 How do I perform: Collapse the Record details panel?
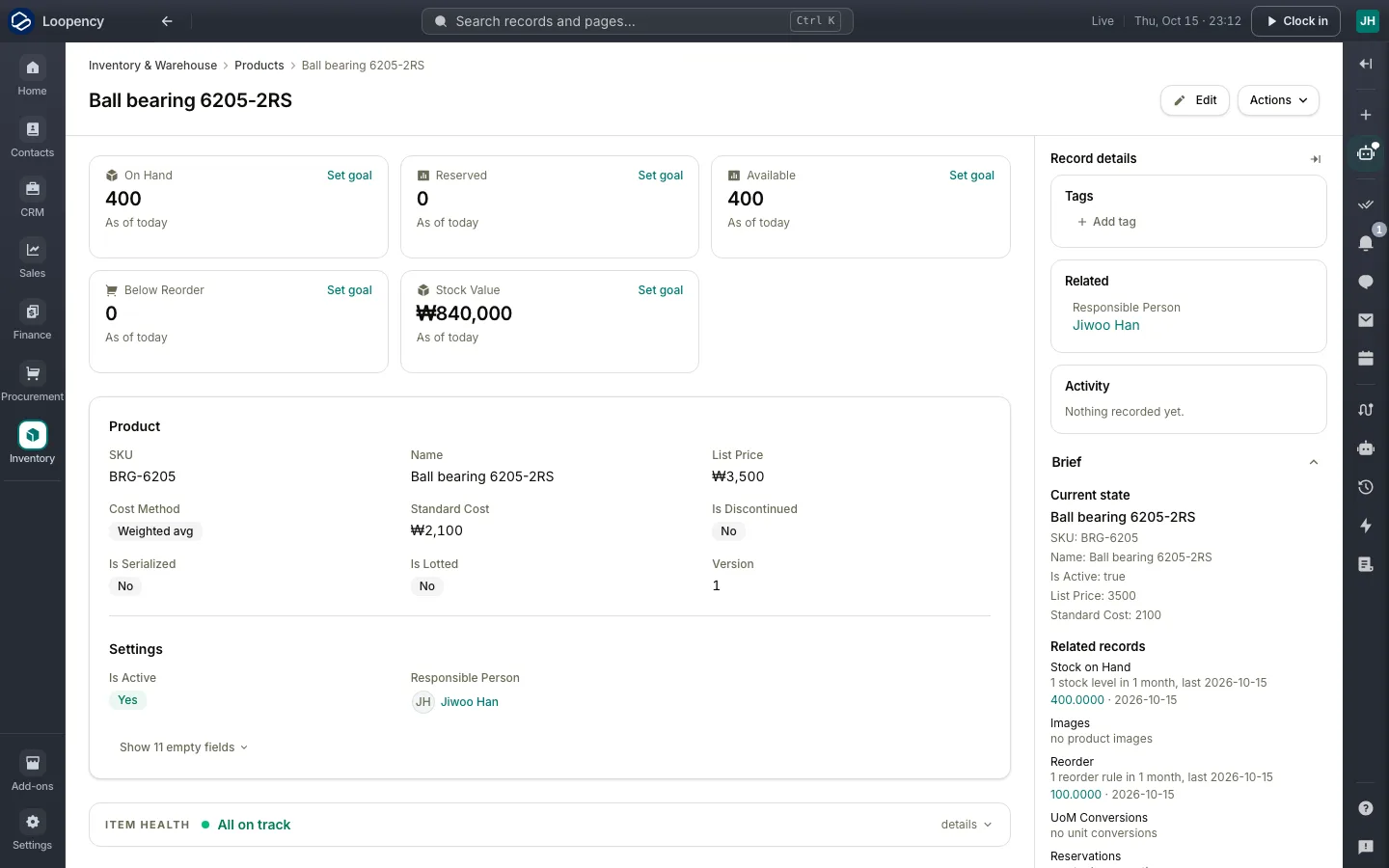click(1316, 159)
